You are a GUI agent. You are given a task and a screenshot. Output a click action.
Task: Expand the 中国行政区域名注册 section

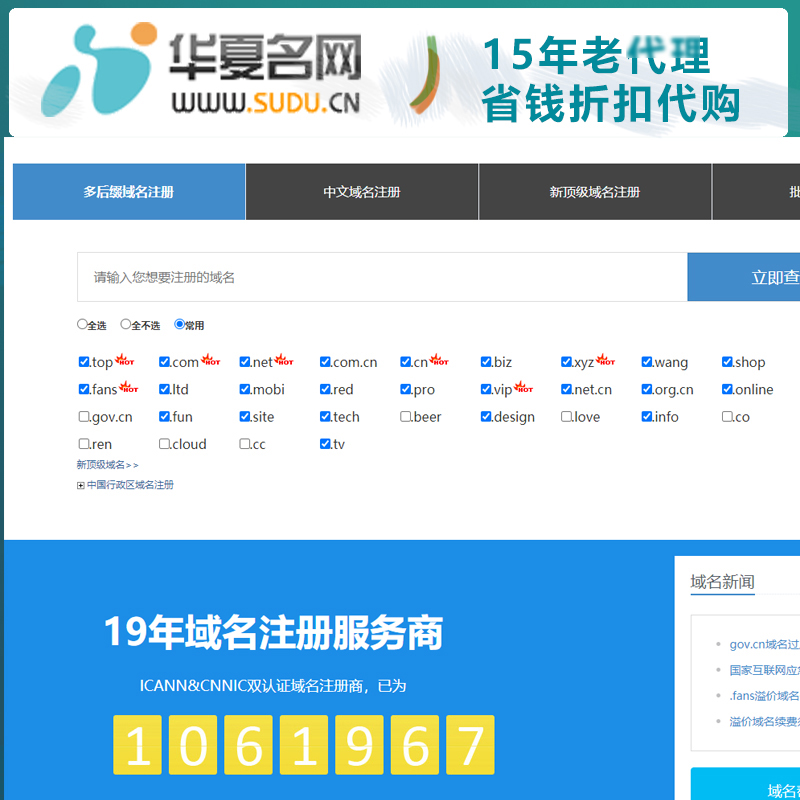click(81, 484)
